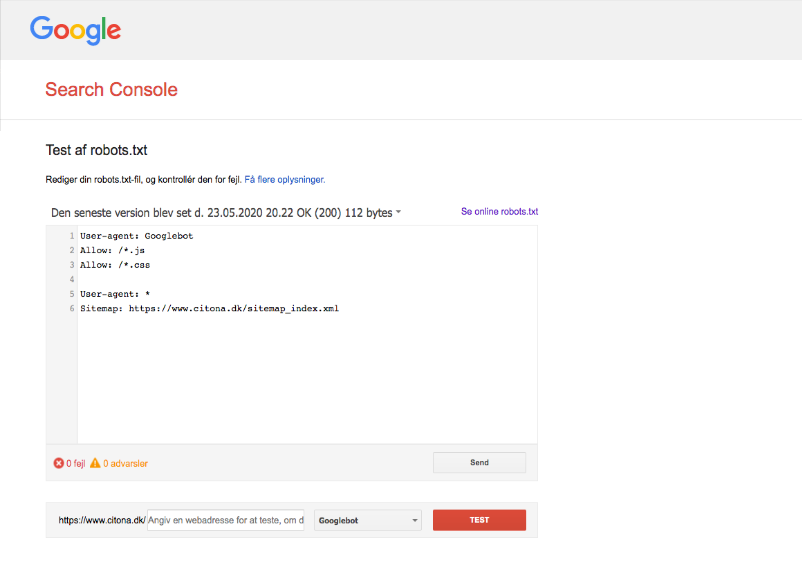
Task: Open the Googlebot user-agent dropdown
Action: [368, 521]
